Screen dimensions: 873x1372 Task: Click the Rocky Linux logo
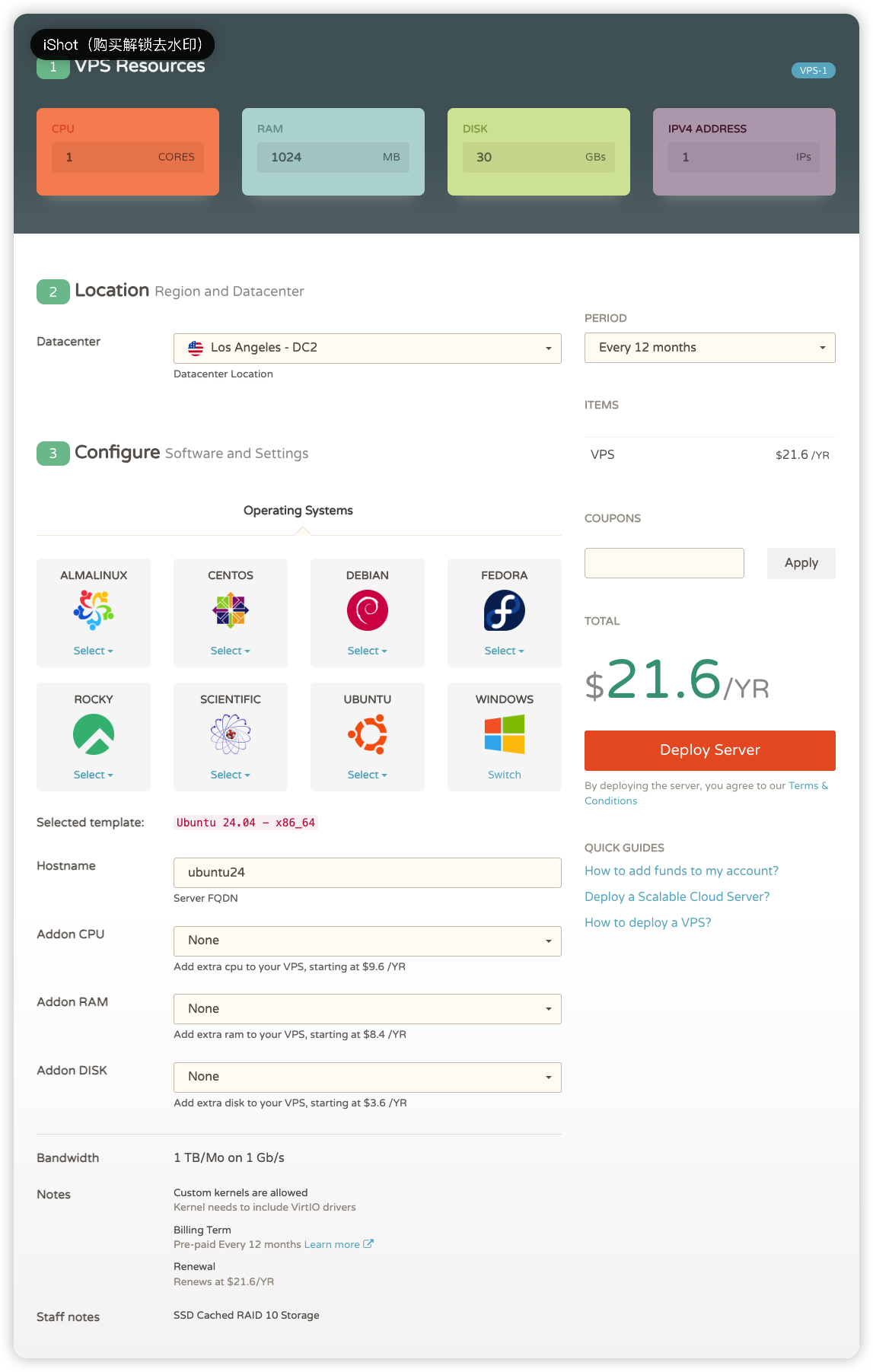94,734
